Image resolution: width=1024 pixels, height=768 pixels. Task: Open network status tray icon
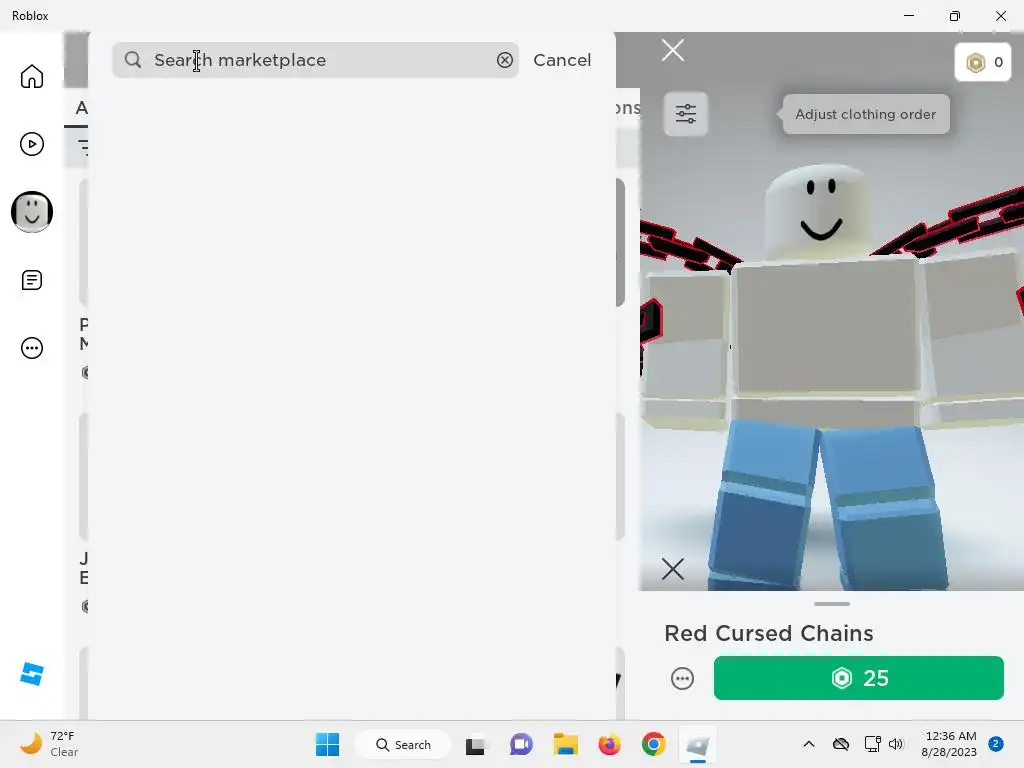872,744
